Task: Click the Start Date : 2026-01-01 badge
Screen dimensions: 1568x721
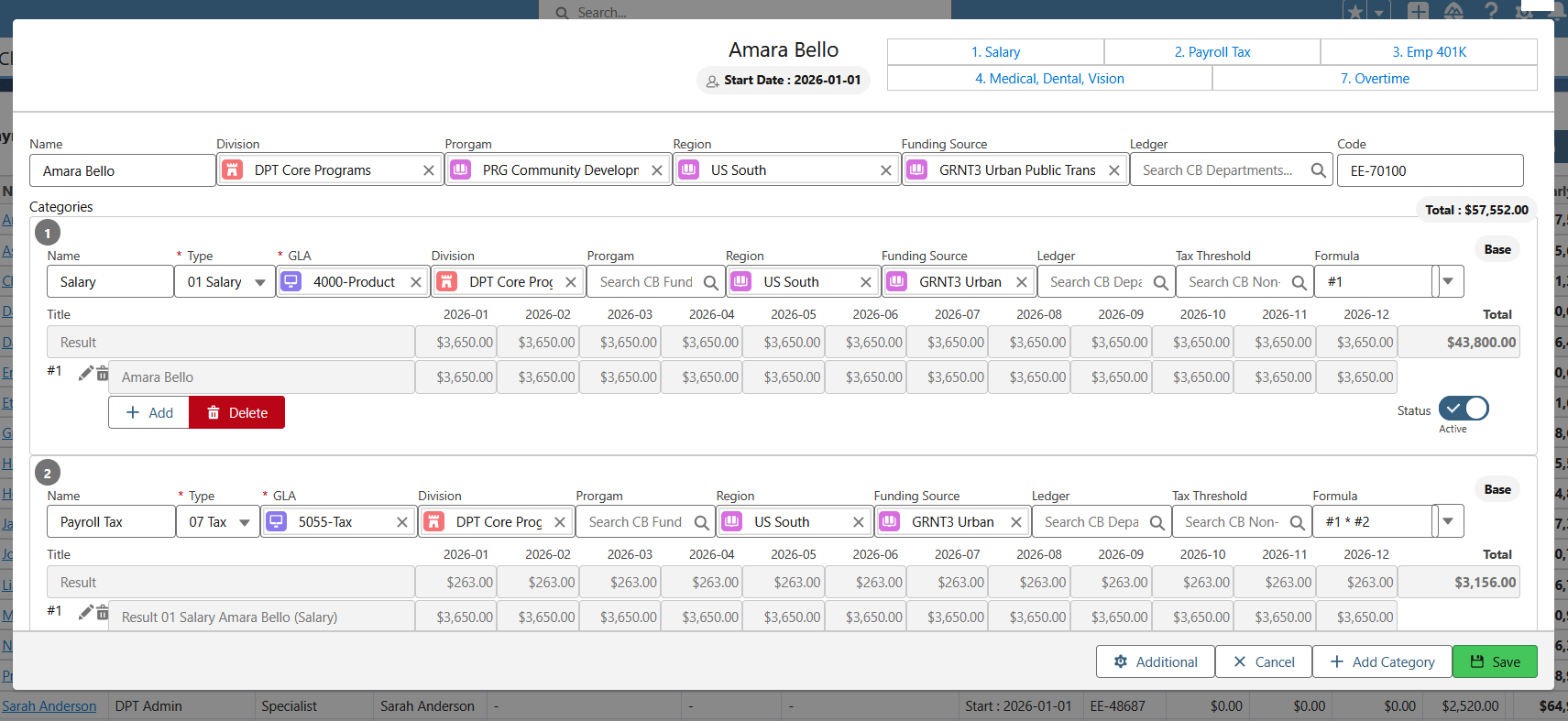Action: [784, 80]
